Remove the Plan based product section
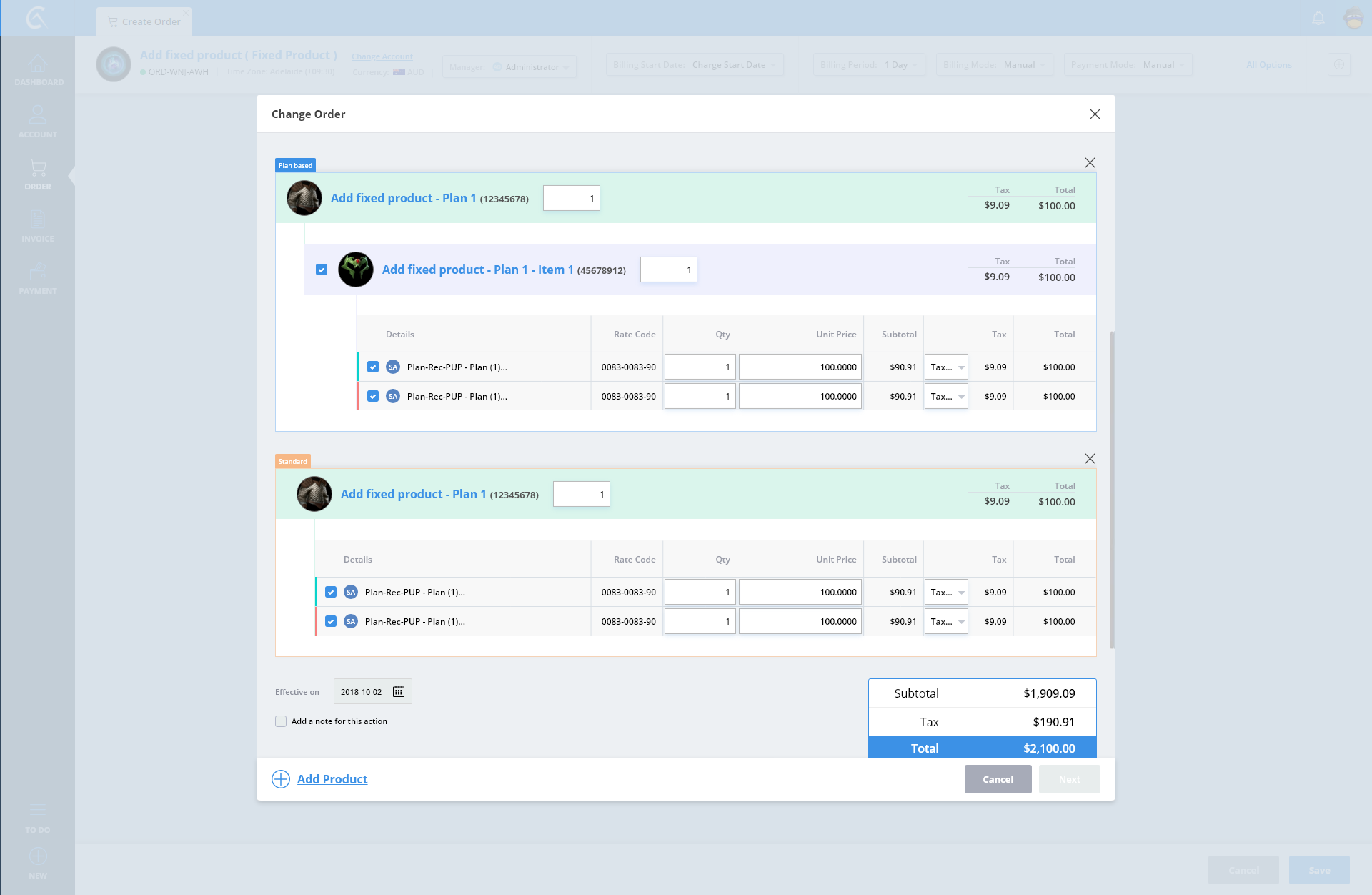Image resolution: width=1372 pixels, height=895 pixels. [1090, 163]
